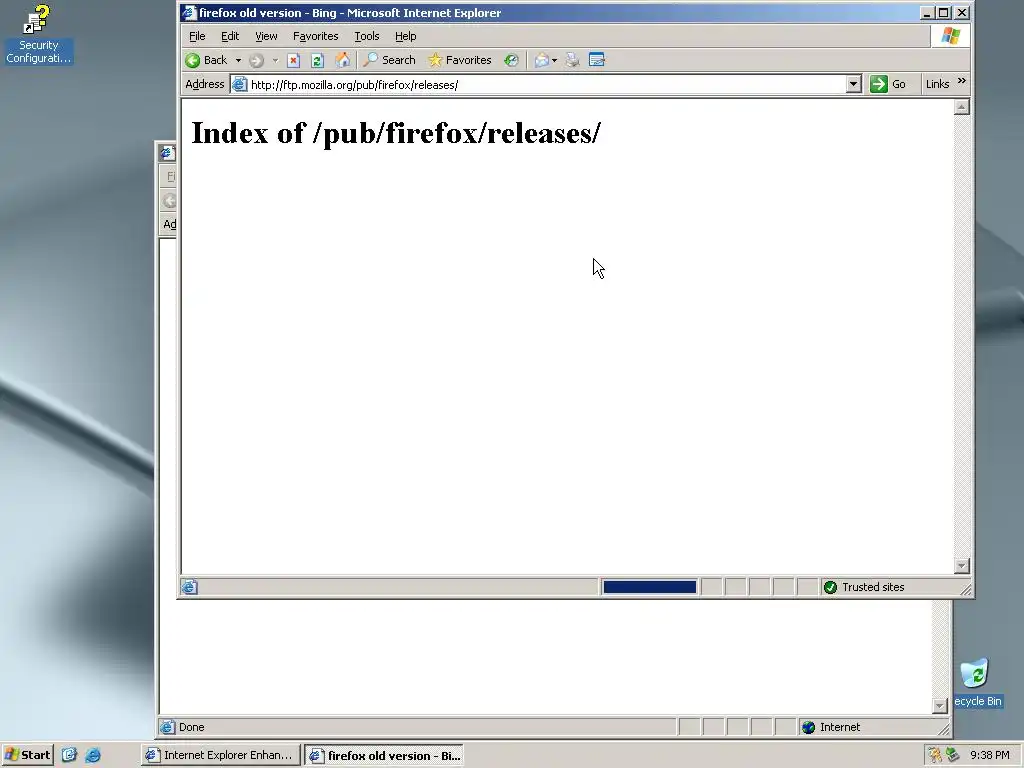Screen dimensions: 1024x768
Task: Go to Home page icon
Action: point(342,61)
